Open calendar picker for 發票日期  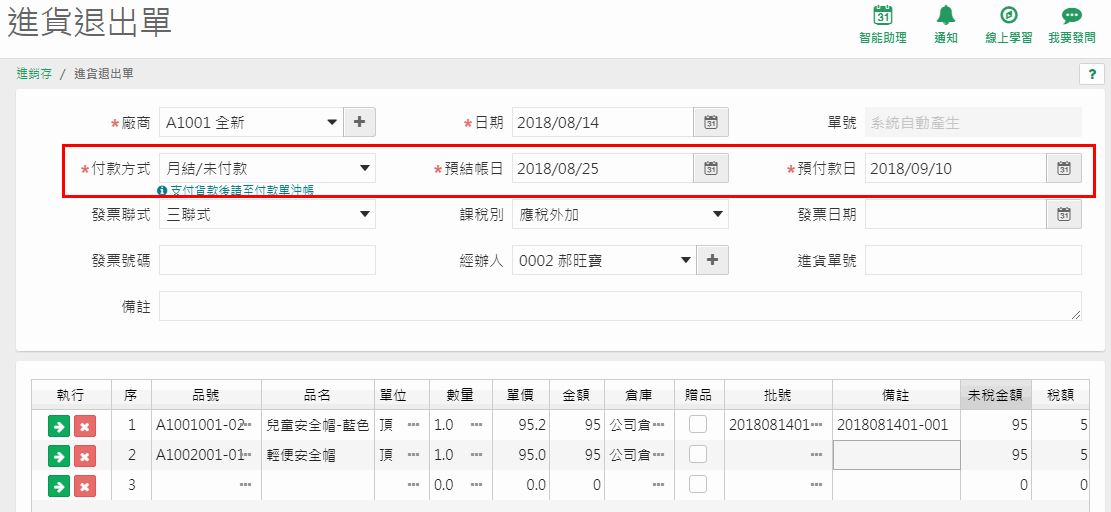(1064, 214)
